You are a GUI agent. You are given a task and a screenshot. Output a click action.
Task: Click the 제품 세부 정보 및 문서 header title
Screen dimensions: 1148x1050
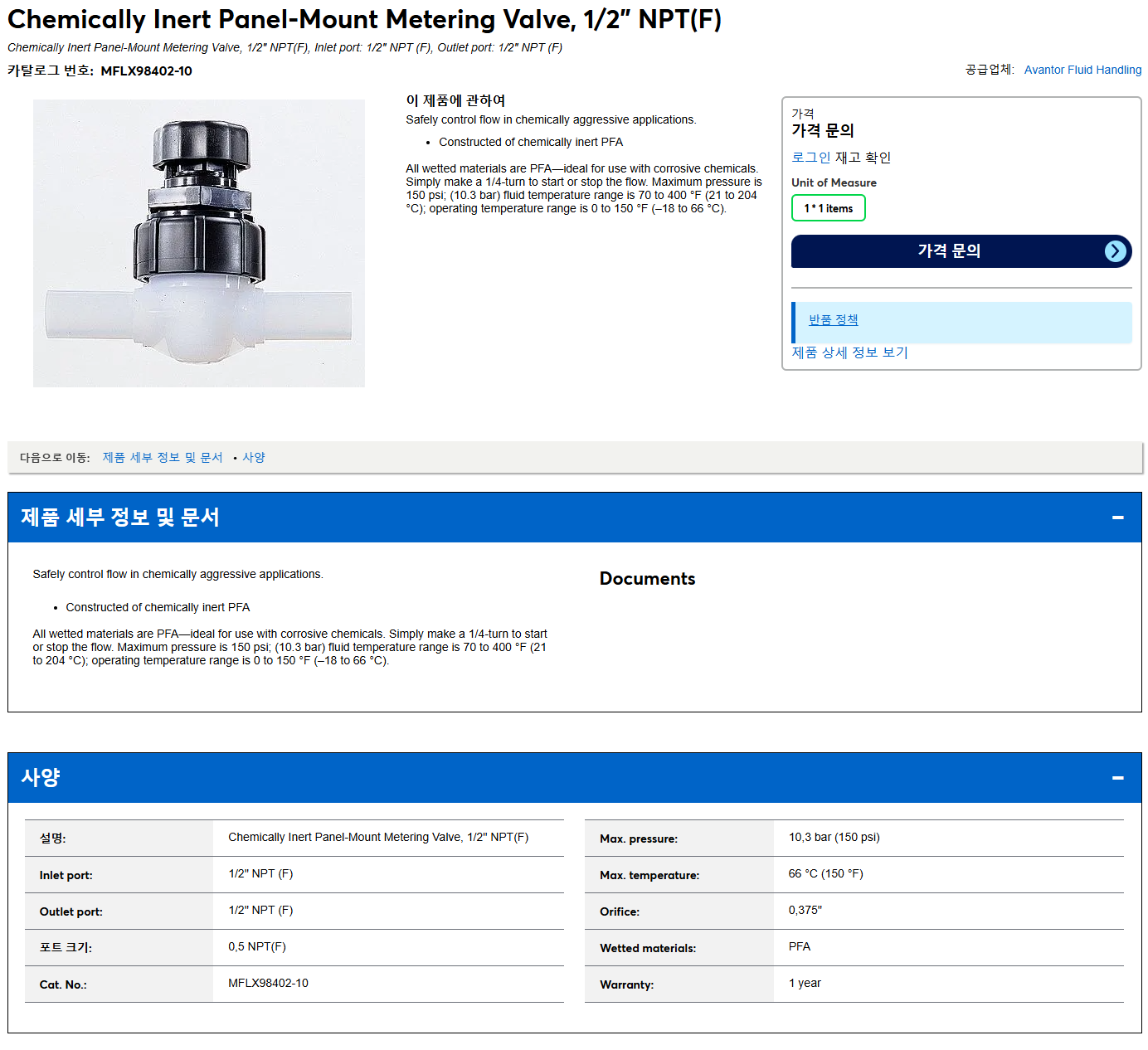click(x=120, y=518)
